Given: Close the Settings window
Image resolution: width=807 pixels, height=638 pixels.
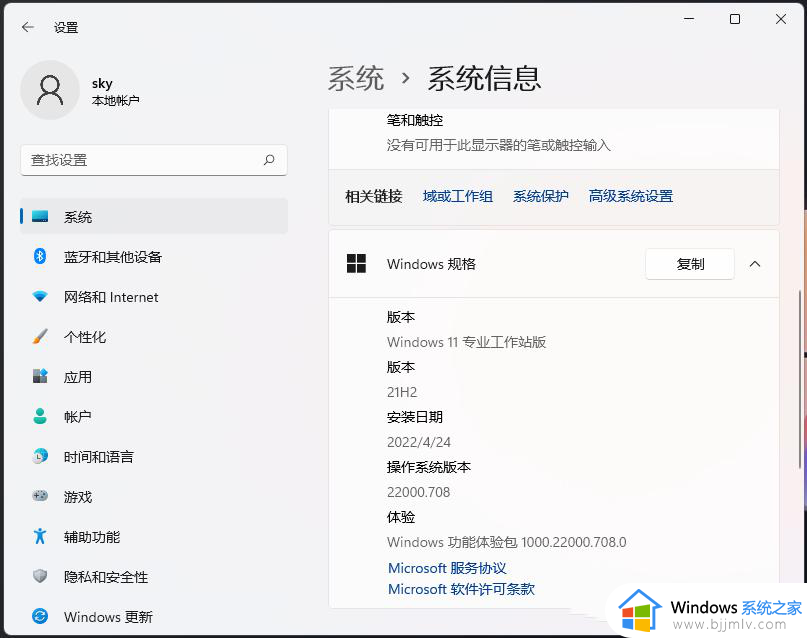Looking at the screenshot, I should click(781, 19).
